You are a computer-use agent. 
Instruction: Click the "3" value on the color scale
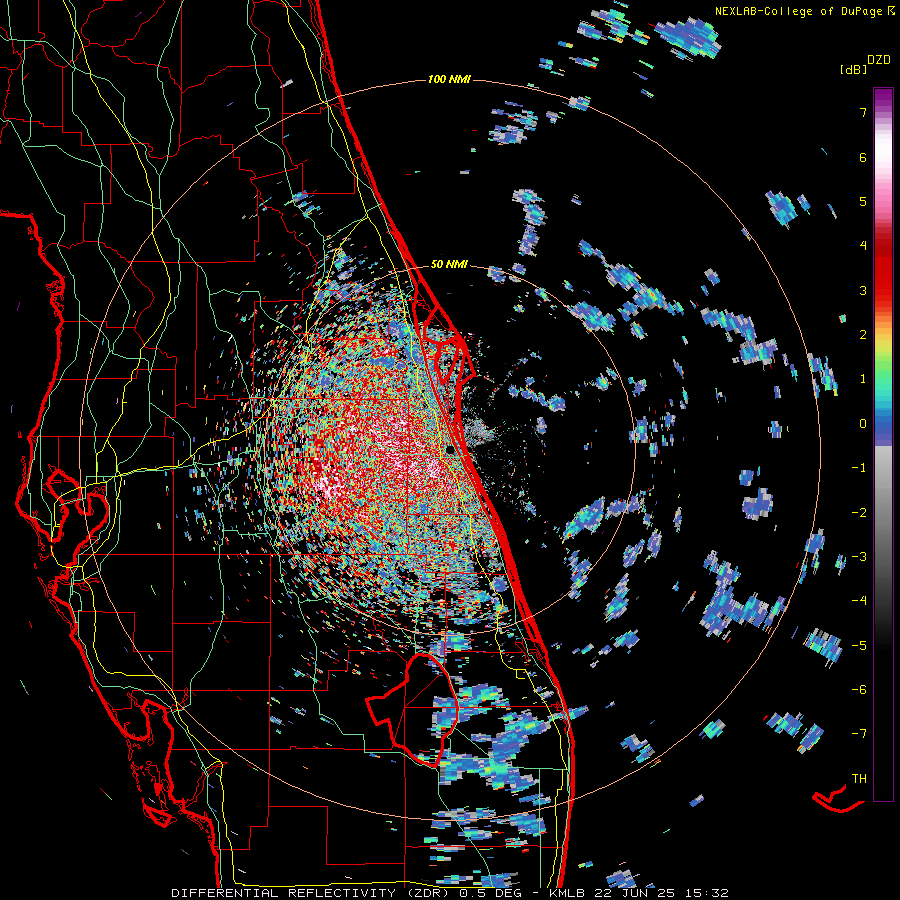(x=863, y=290)
